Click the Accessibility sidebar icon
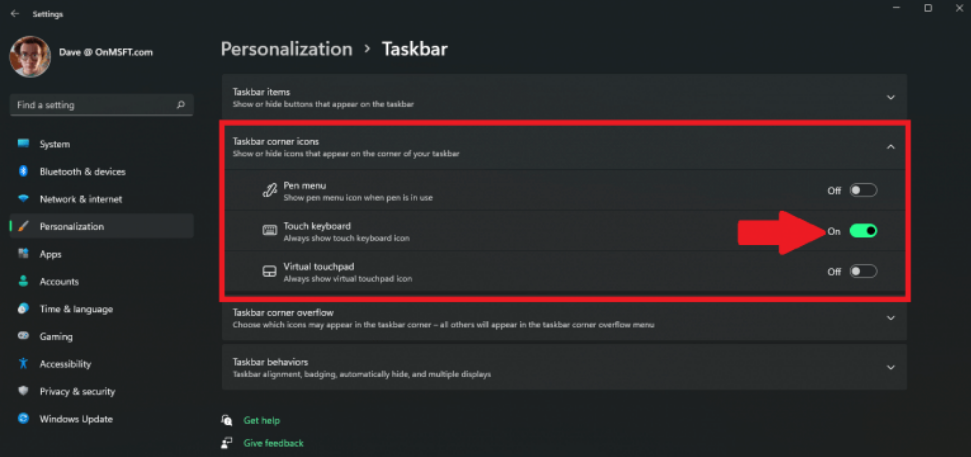Viewport: 971px width, 457px height. 23,364
